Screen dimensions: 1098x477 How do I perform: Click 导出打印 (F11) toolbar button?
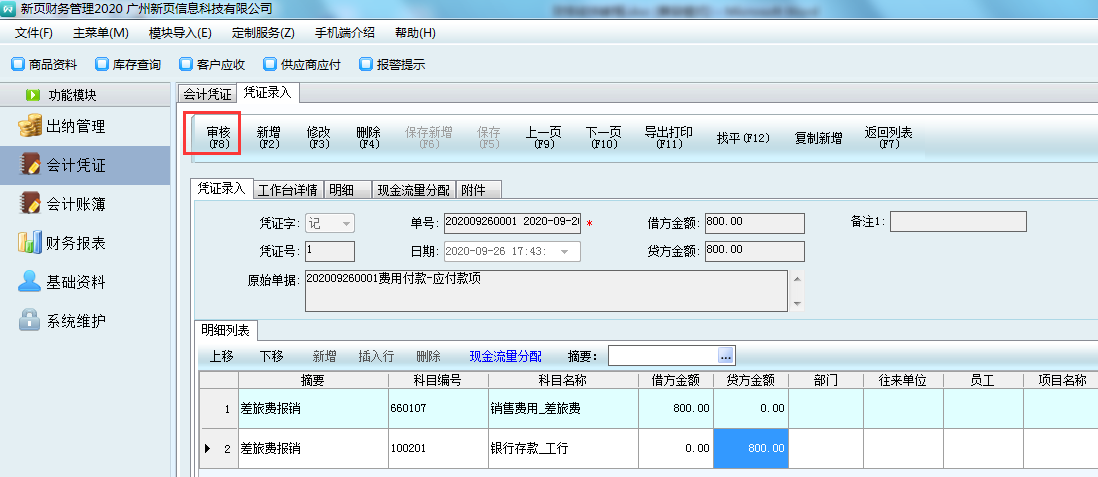pos(668,138)
